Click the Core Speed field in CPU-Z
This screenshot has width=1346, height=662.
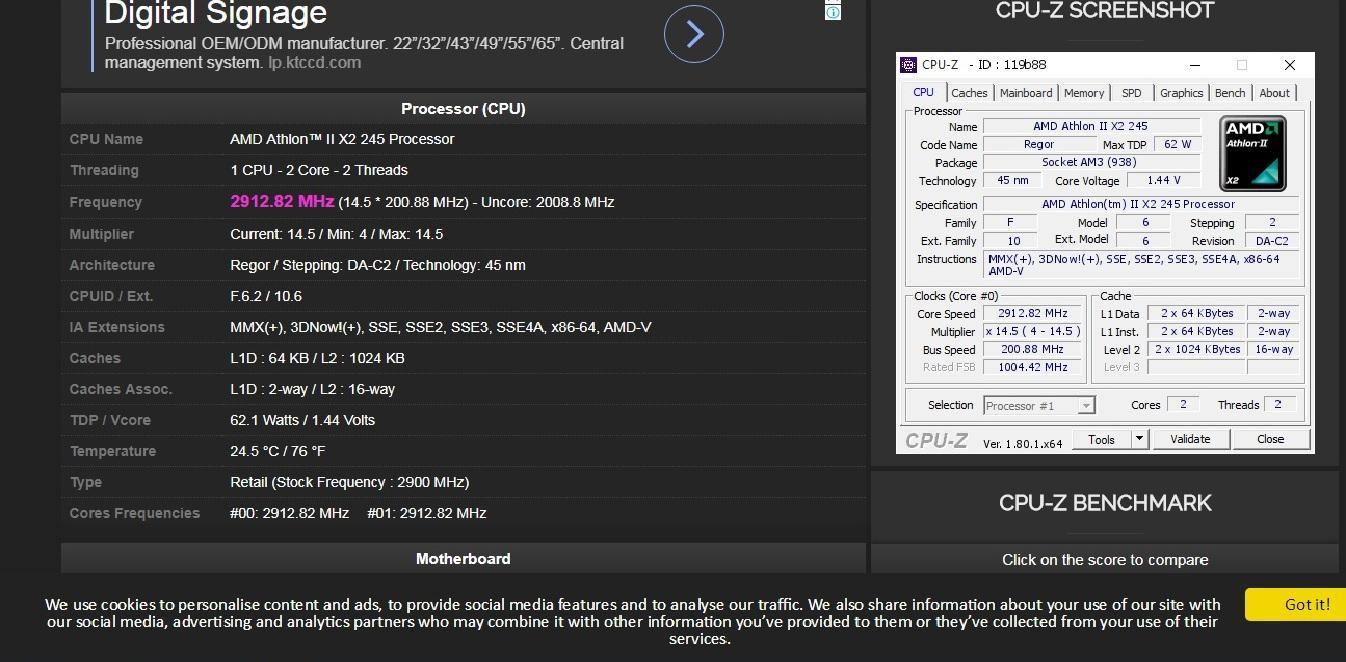pos(1032,313)
